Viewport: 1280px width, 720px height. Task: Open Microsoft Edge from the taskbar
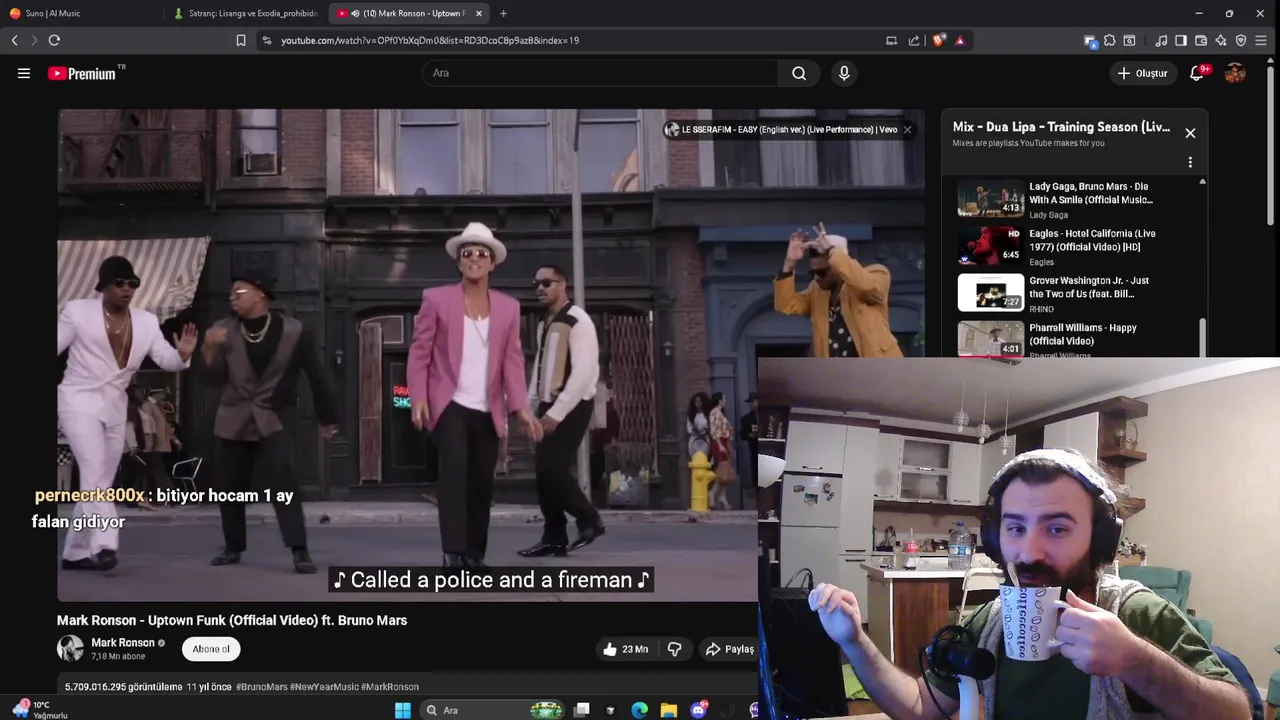point(640,710)
